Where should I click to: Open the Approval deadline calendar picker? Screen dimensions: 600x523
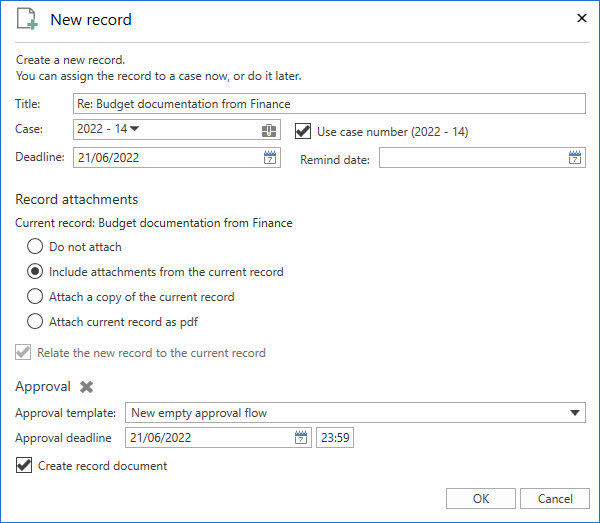point(301,438)
